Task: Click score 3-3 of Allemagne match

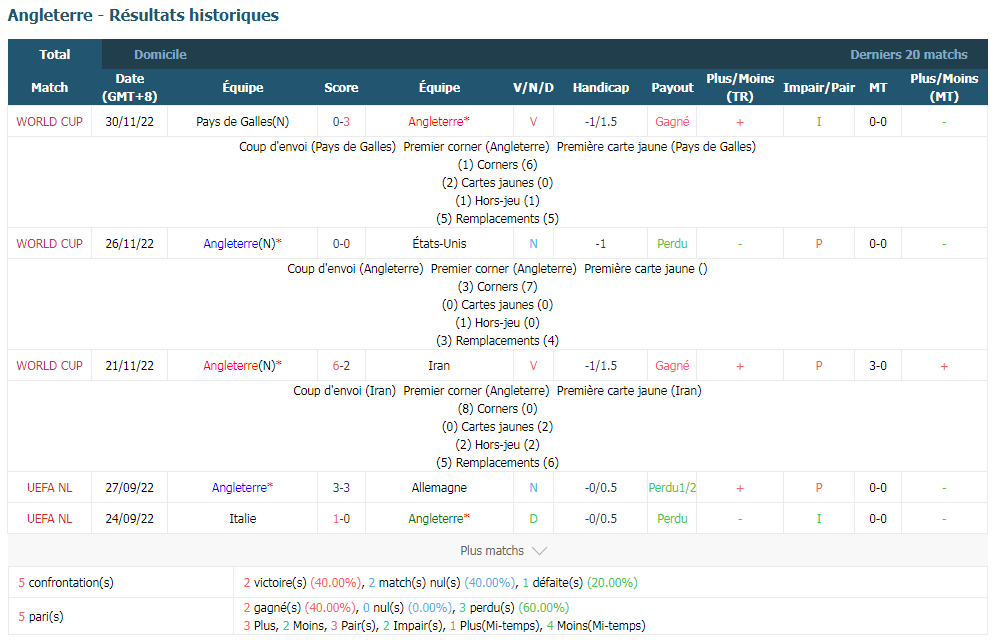Action: (x=341, y=488)
